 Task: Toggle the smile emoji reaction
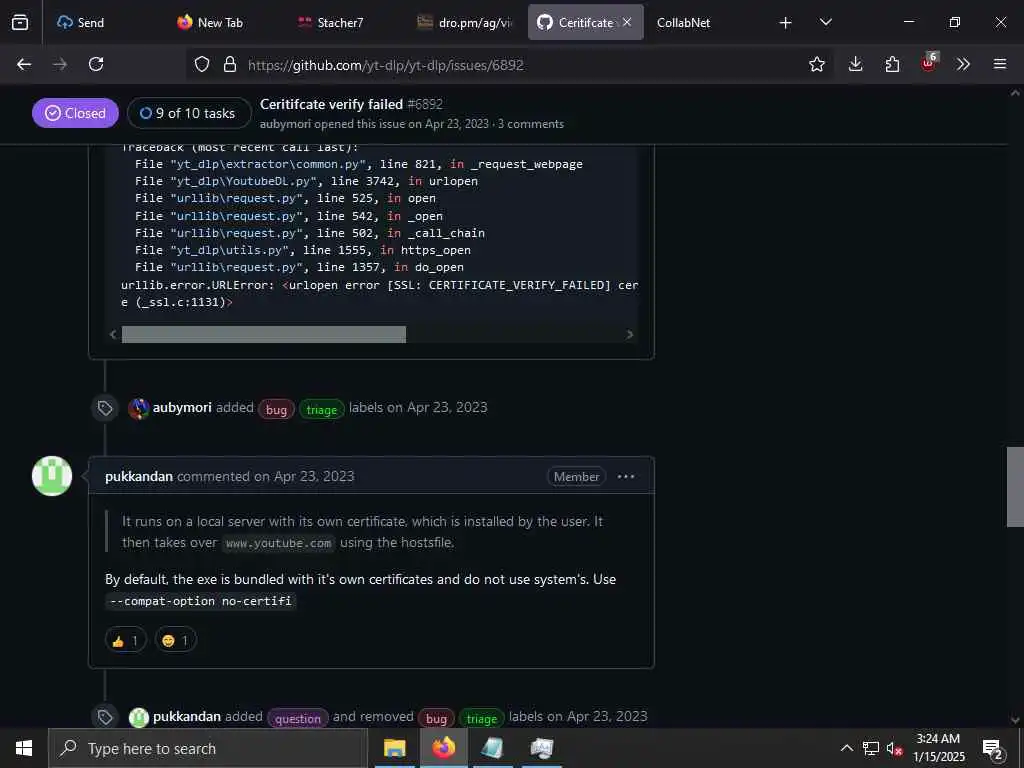(176, 641)
